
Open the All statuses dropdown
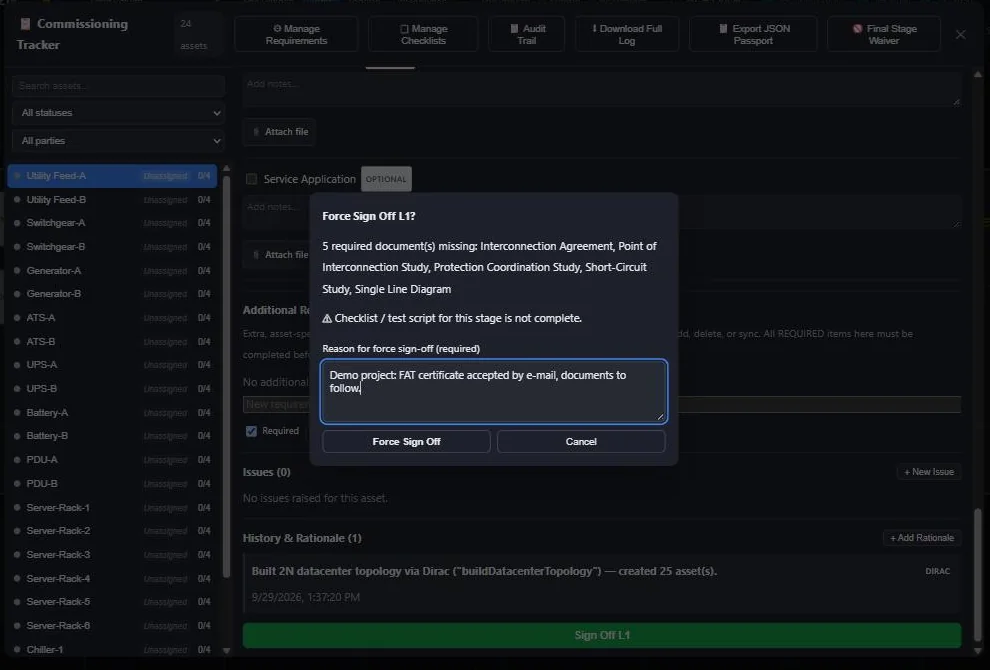pyautogui.click(x=118, y=113)
